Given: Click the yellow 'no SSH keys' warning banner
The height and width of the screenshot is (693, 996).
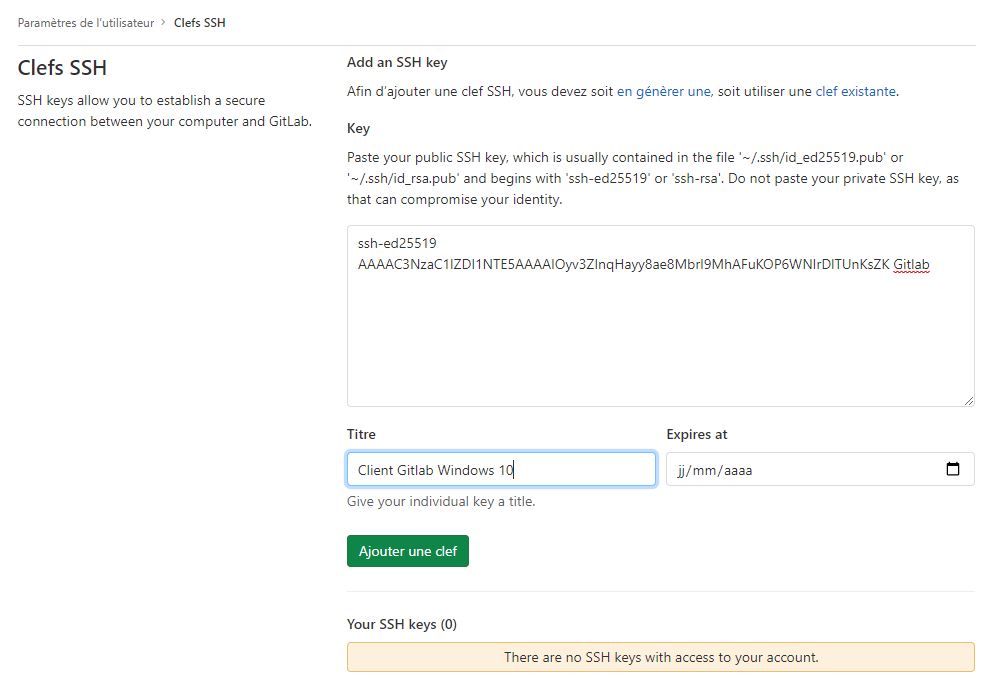Looking at the screenshot, I should pyautogui.click(x=660, y=656).
